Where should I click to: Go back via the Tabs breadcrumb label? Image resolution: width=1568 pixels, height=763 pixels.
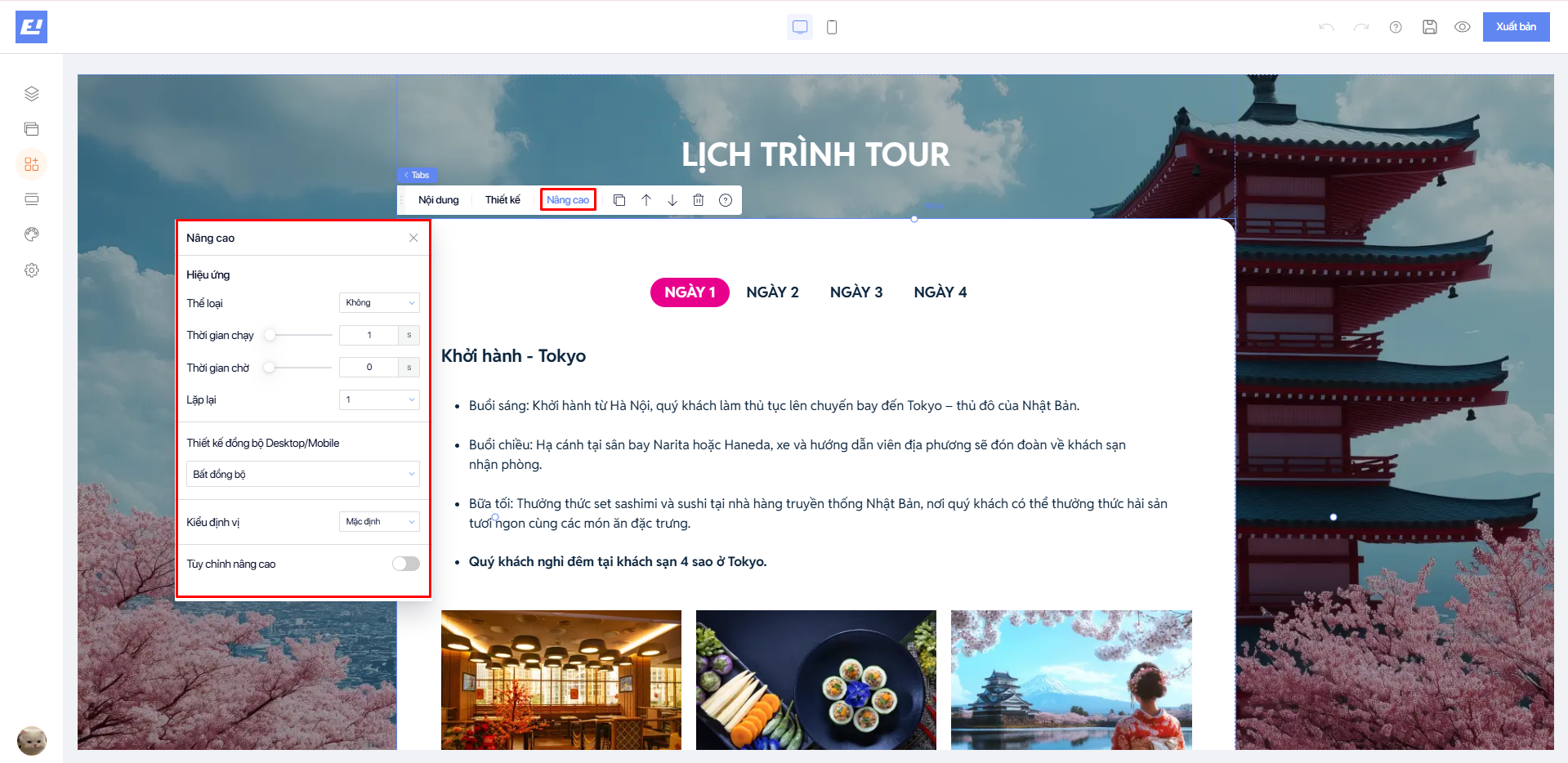pyautogui.click(x=418, y=175)
